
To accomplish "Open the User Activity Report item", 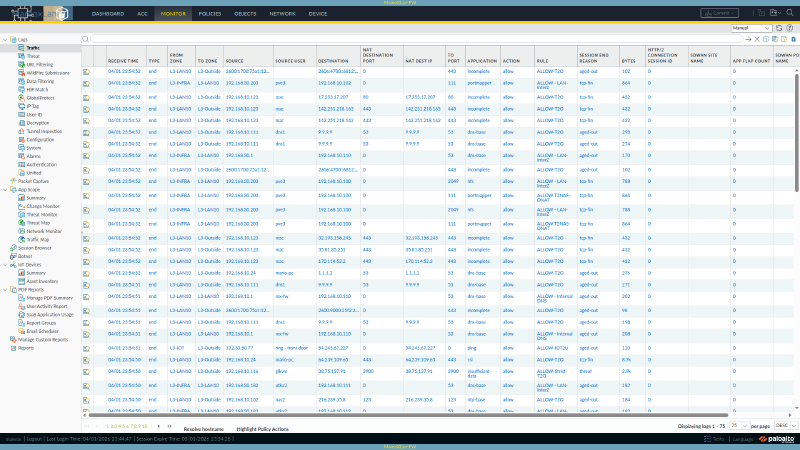I will pos(46,306).
